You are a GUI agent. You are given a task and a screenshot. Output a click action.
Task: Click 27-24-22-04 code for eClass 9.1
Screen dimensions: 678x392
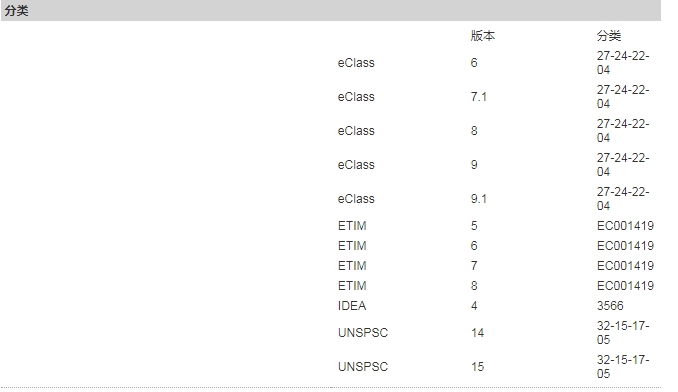pyautogui.click(x=623, y=199)
